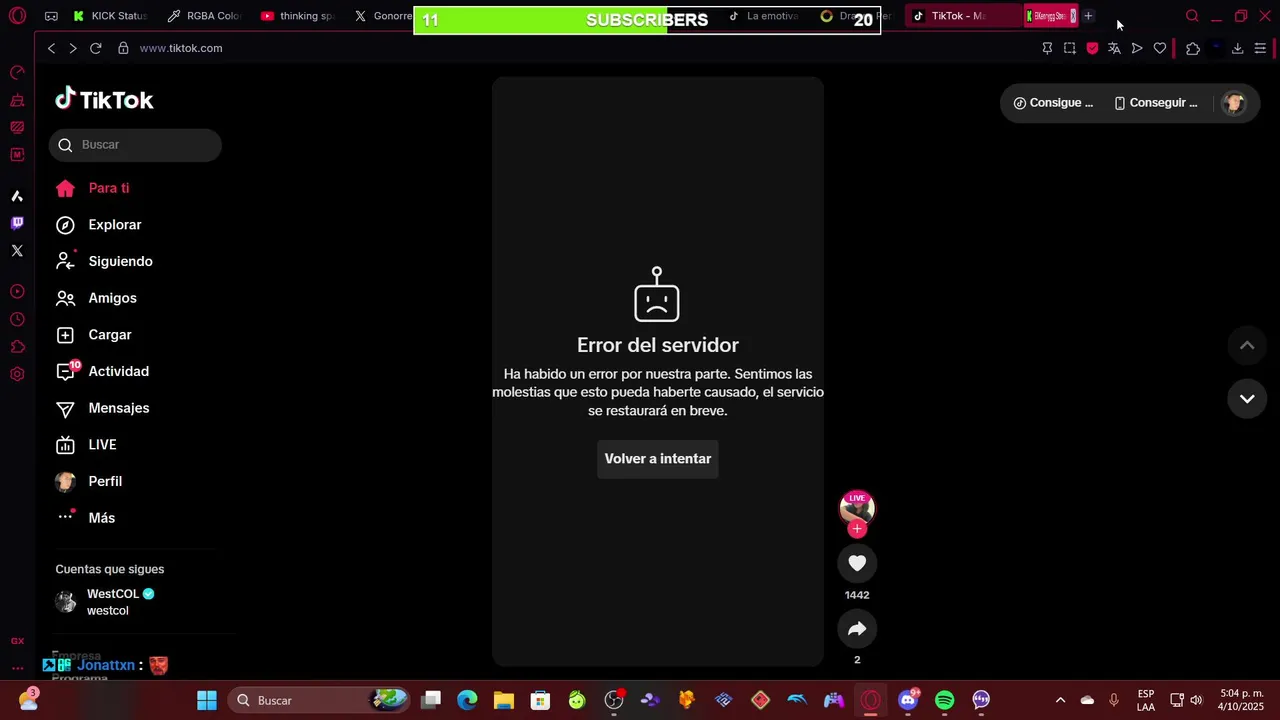This screenshot has width=1280, height=720.
Task: Go to TikTok LIVE section
Action: pyautogui.click(x=86, y=445)
